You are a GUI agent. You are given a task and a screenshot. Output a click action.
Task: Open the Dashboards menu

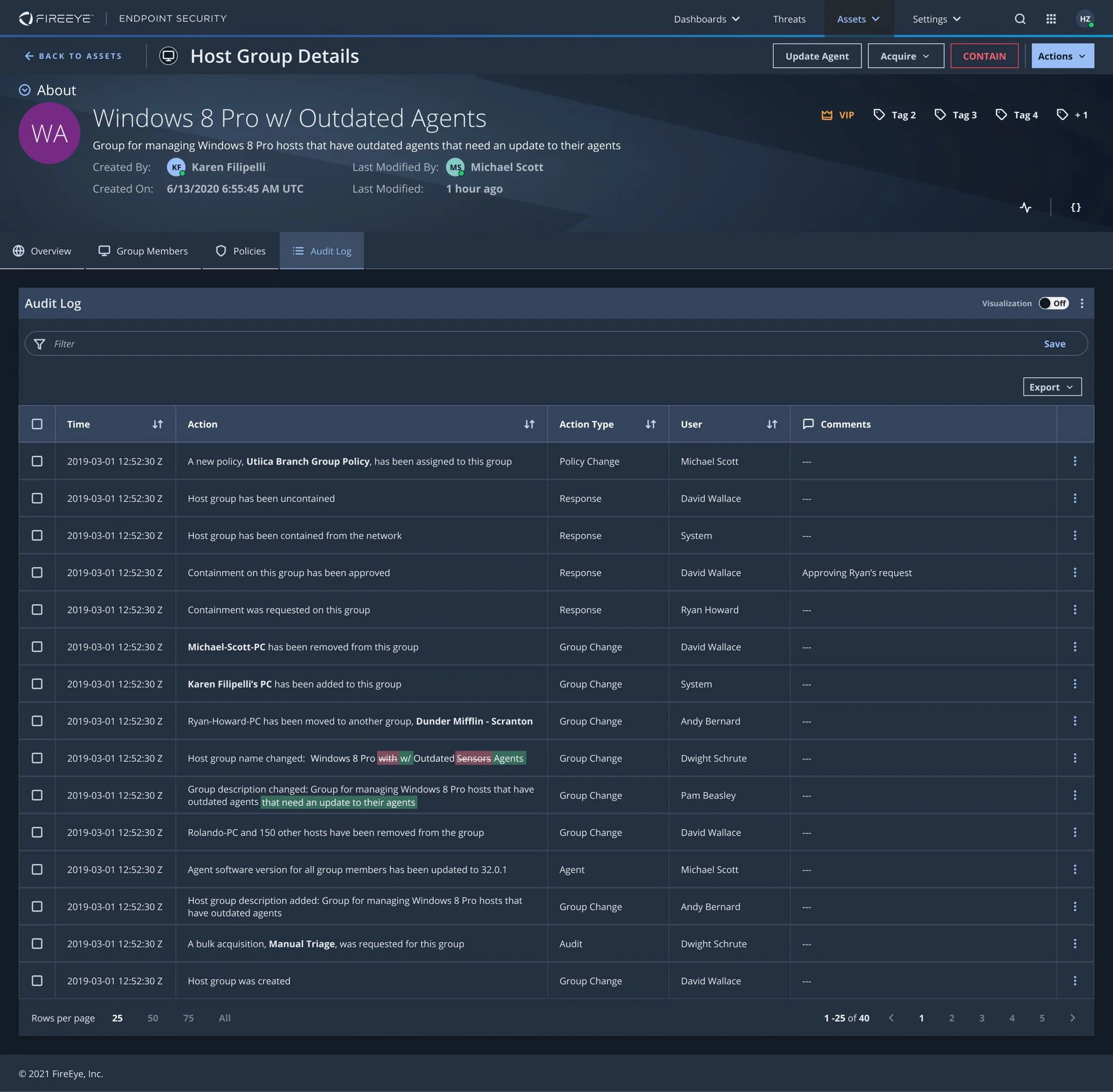pyautogui.click(x=706, y=19)
